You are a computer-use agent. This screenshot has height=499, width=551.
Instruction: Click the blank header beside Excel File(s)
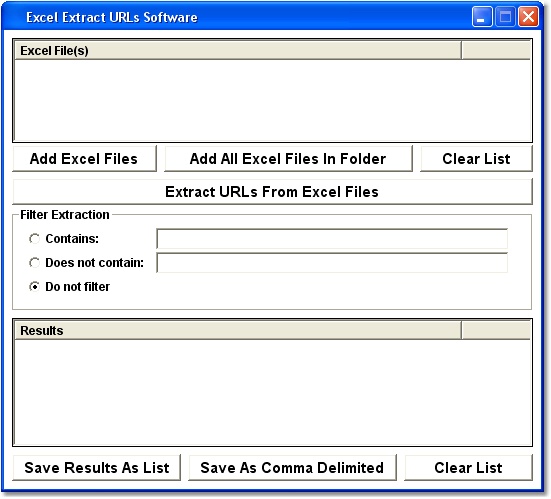click(x=496, y=51)
